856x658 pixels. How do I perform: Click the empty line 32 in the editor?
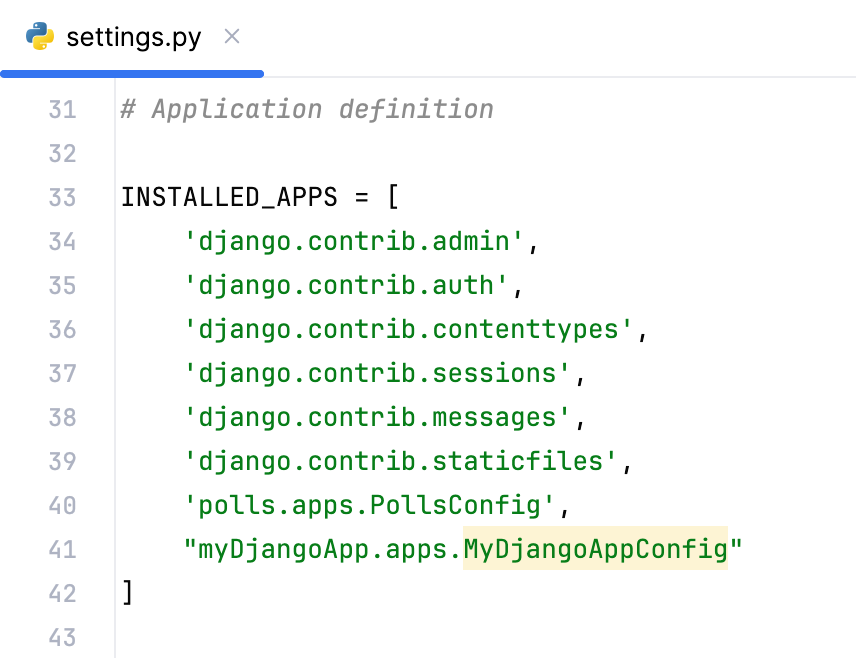(300, 153)
